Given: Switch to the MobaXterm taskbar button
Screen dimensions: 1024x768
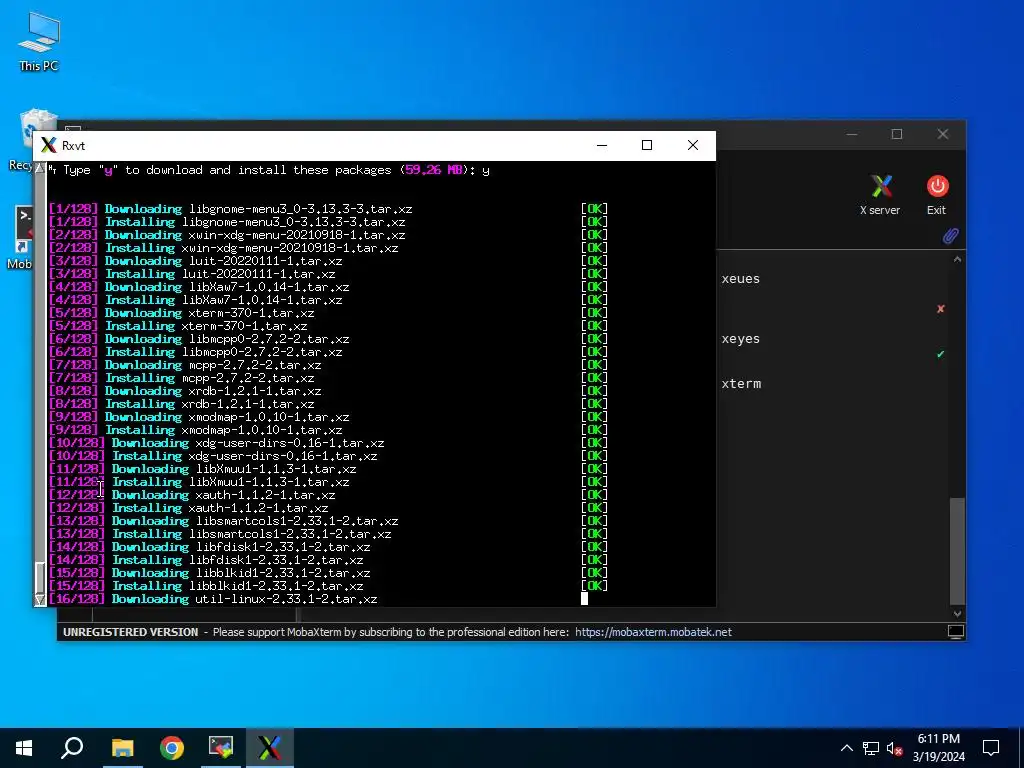Looking at the screenshot, I should 270,748.
